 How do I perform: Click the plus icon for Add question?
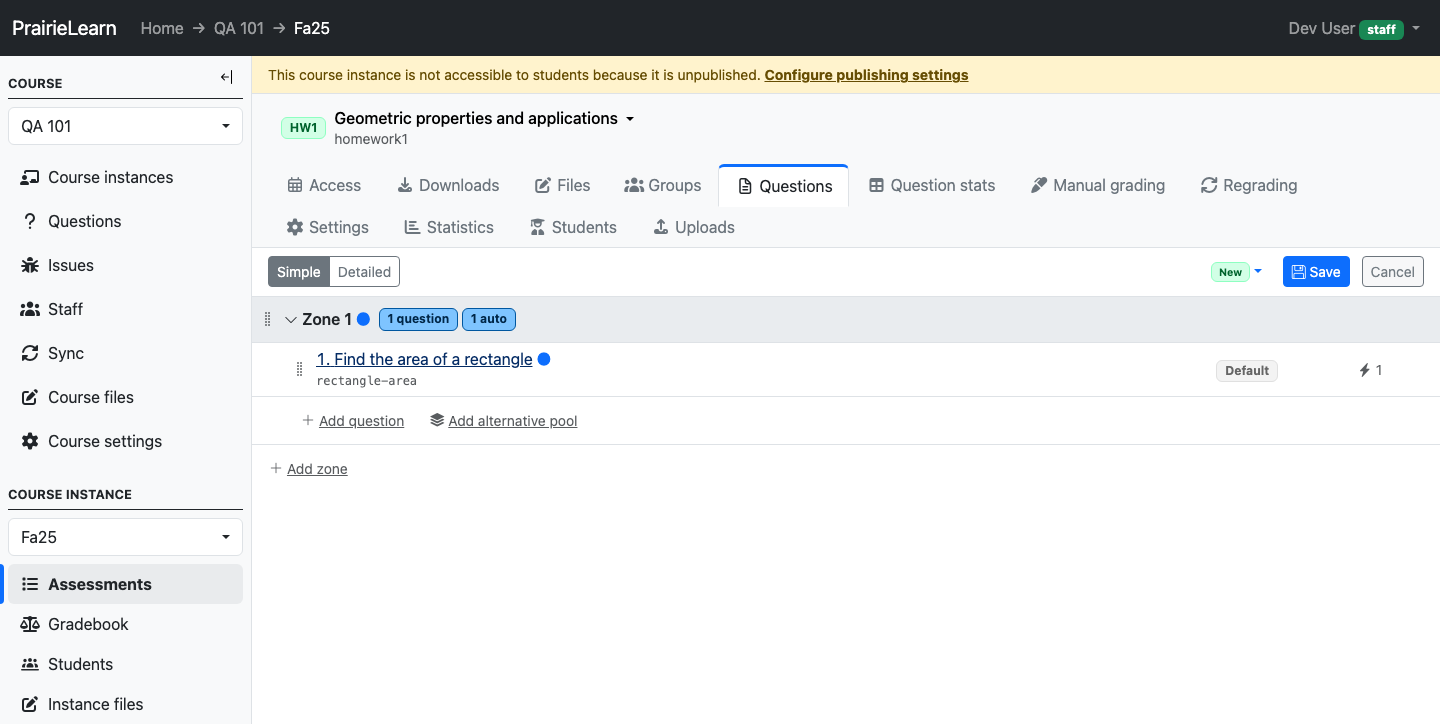tap(308, 420)
